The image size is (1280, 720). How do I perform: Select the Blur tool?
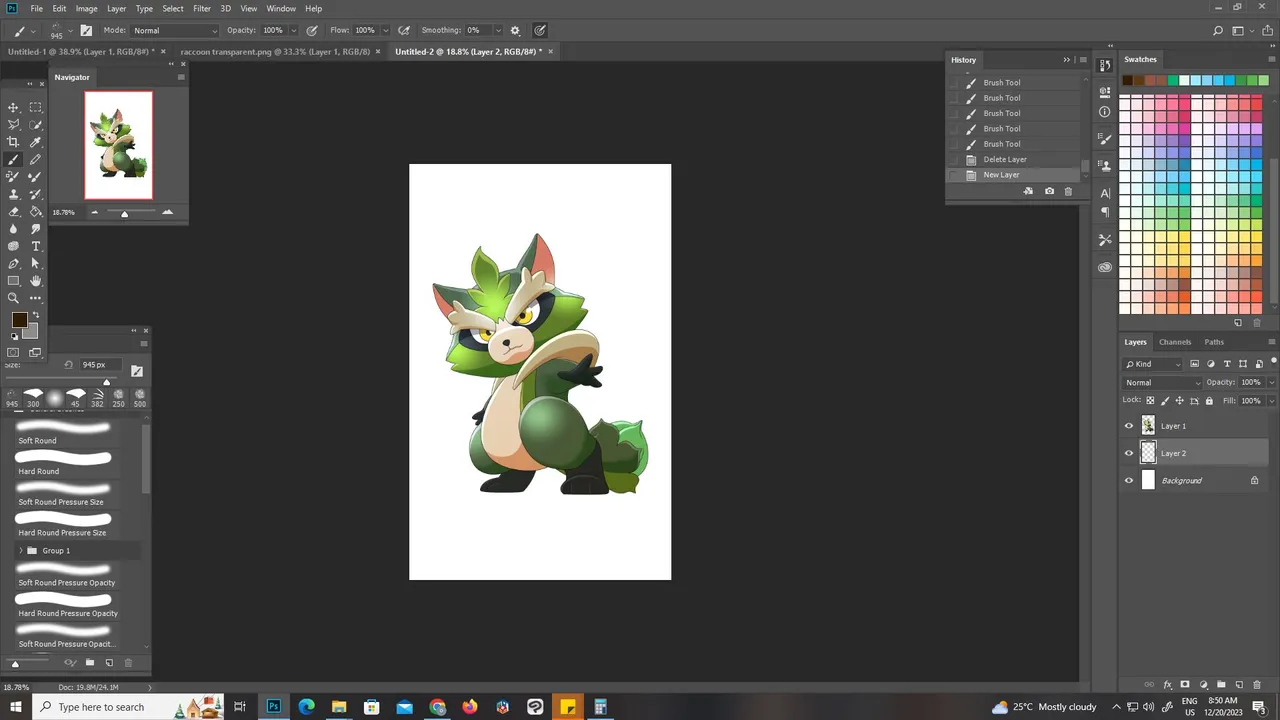pyautogui.click(x=13, y=229)
